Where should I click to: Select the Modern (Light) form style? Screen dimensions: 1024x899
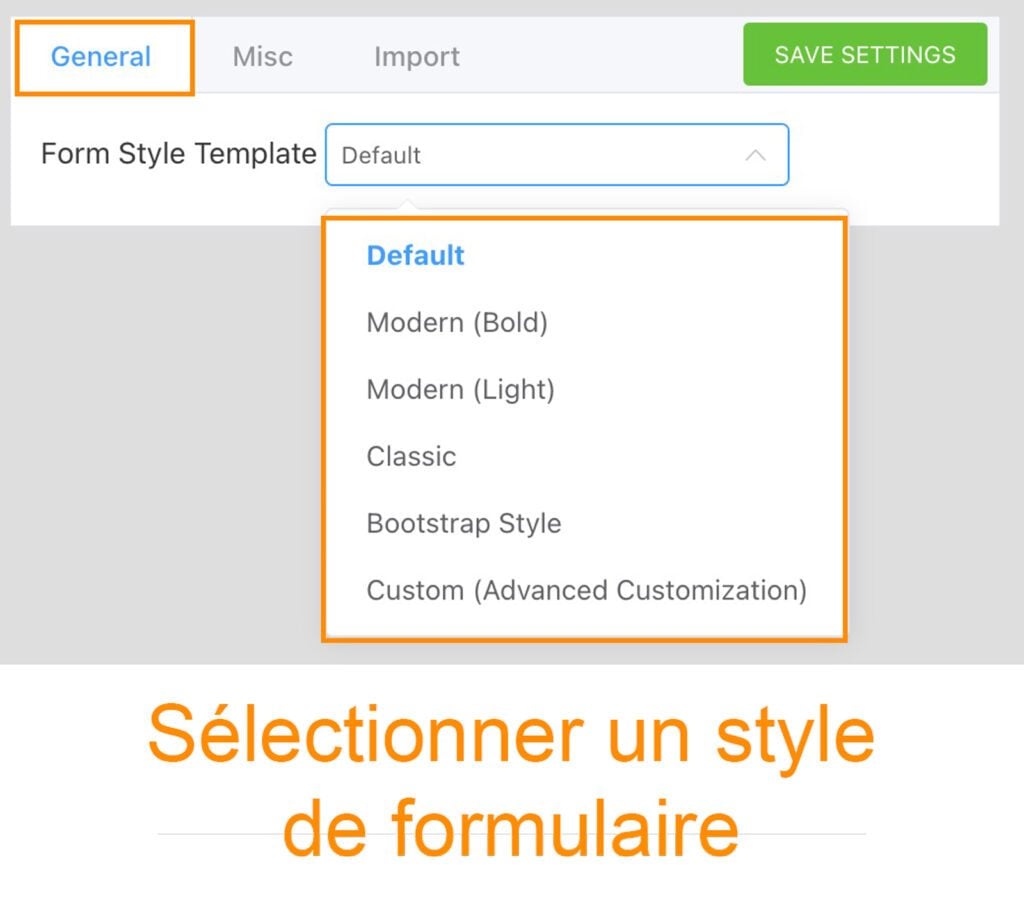click(460, 389)
